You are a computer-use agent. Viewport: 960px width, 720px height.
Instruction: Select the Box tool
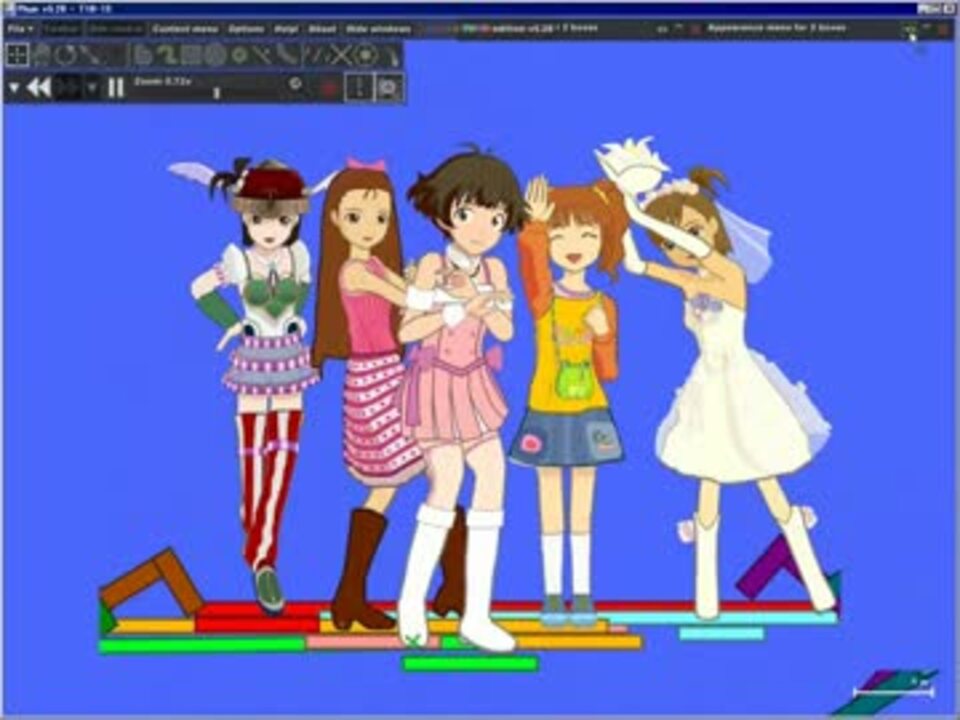click(191, 55)
